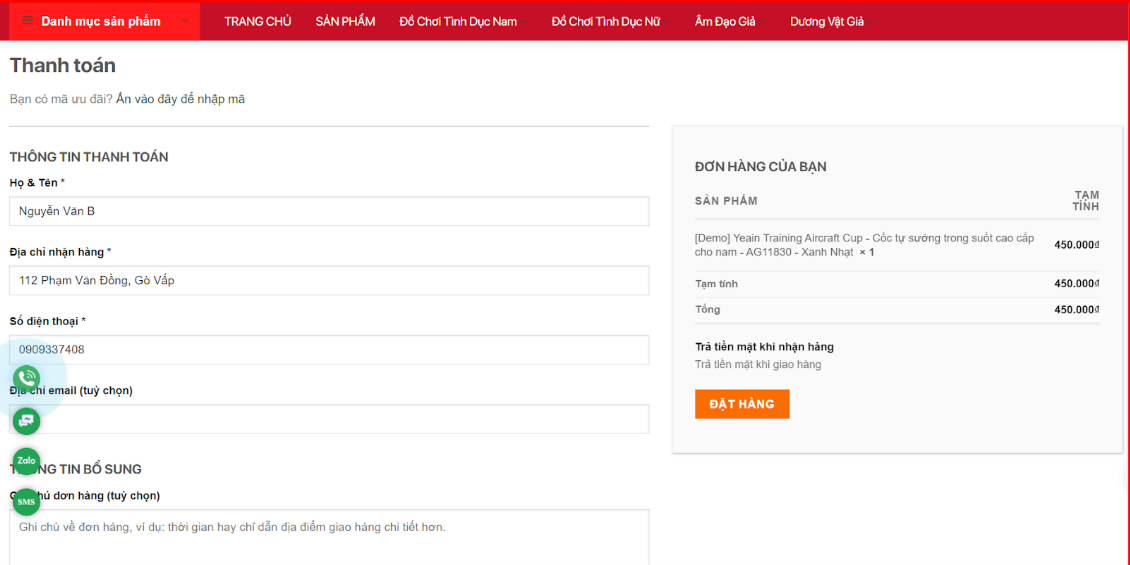Click the Ghi chú đơn hàng textarea
Image resolution: width=1130 pixels, height=565 pixels.
[329, 537]
